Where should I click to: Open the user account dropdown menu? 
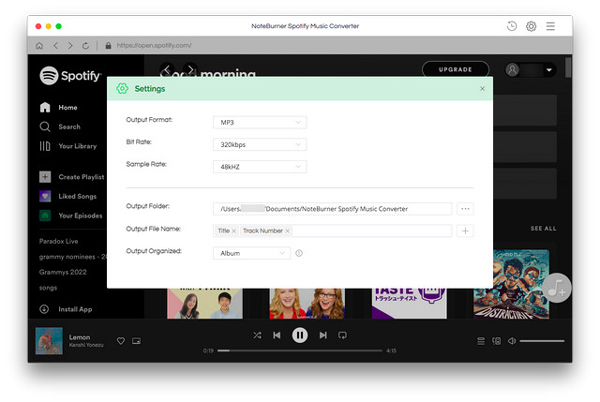click(549, 70)
